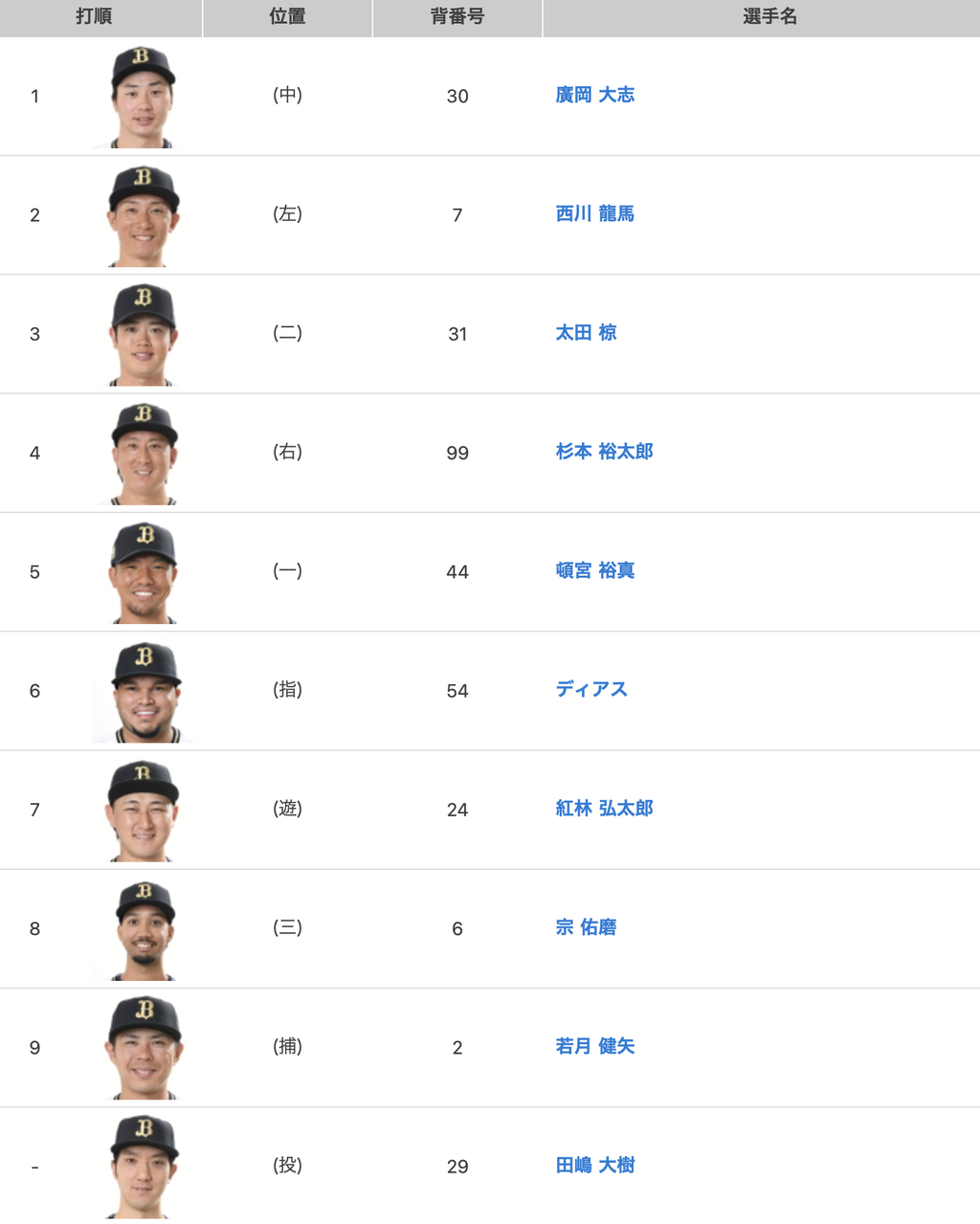The height and width of the screenshot is (1224, 980).
Task: Click pitcher 田嶋 大樹 name link
Action: 594,1165
